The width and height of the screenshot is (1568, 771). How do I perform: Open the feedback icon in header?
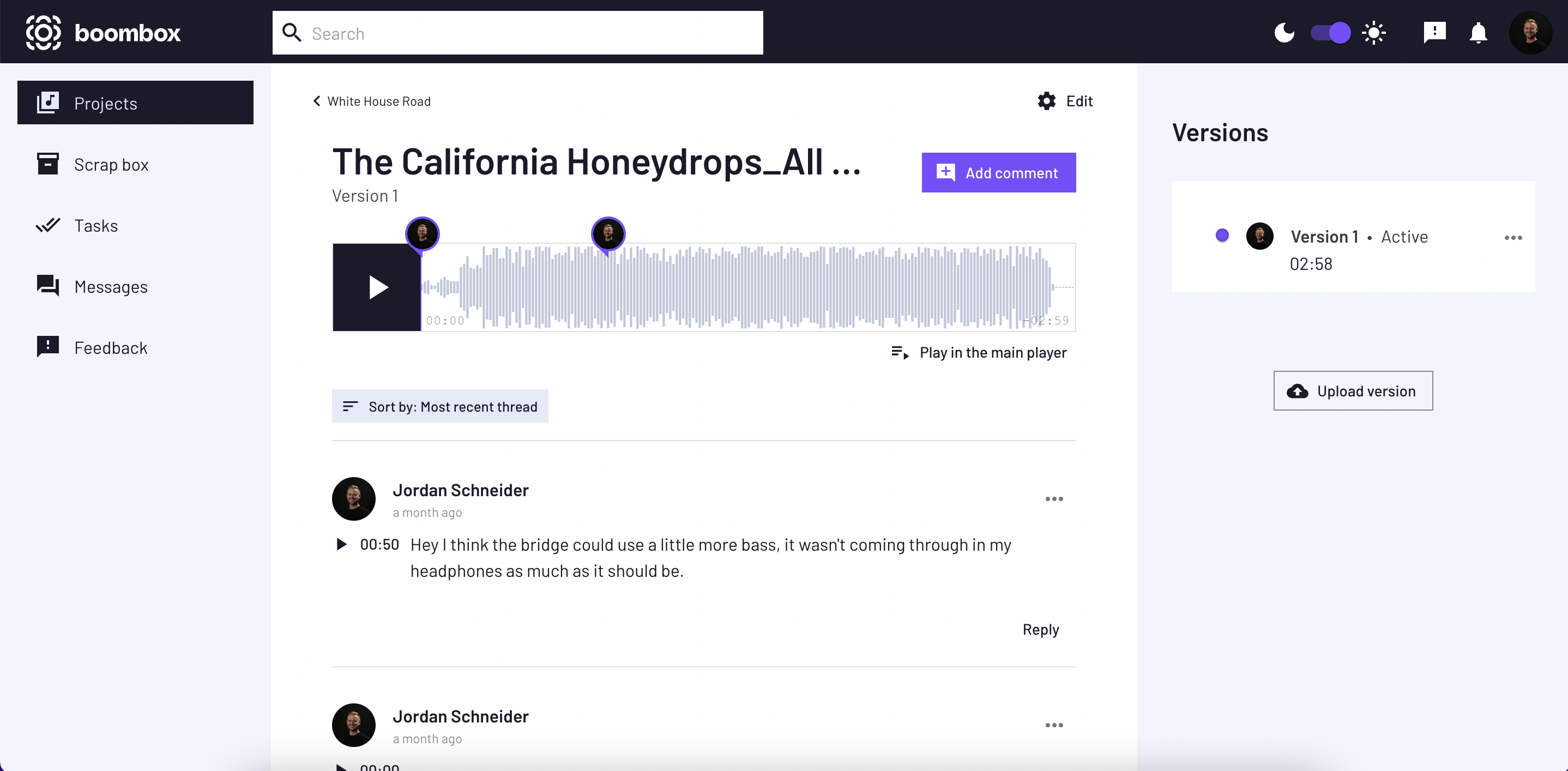(1434, 33)
